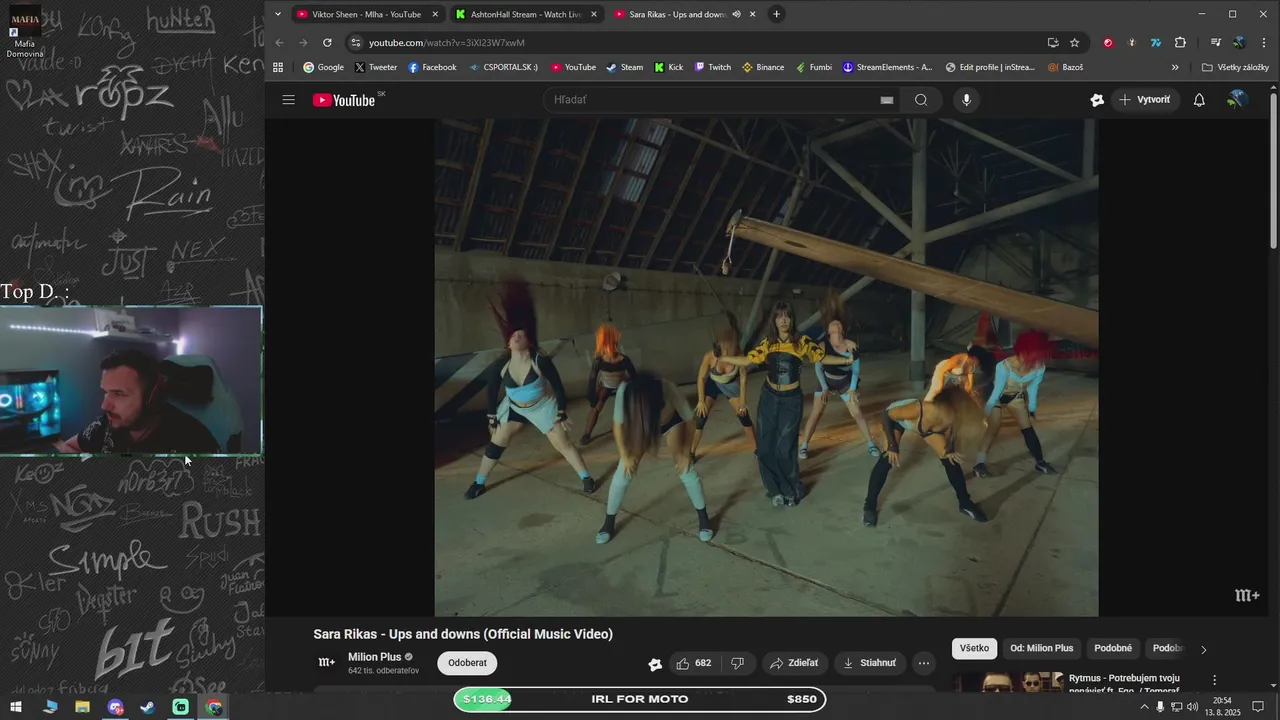Screen dimensions: 1280x720
Task: Open the Chrome apps grid shortcut
Action: [x=278, y=67]
